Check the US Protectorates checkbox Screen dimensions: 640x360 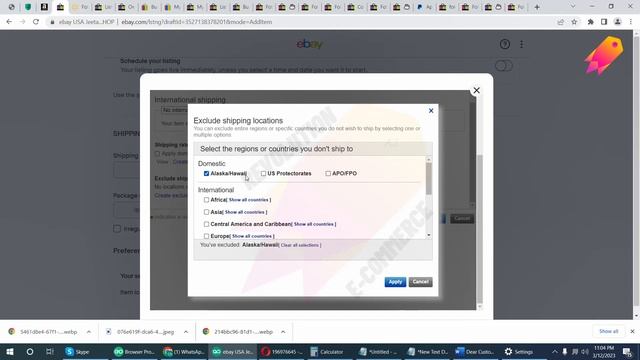tap(263, 173)
